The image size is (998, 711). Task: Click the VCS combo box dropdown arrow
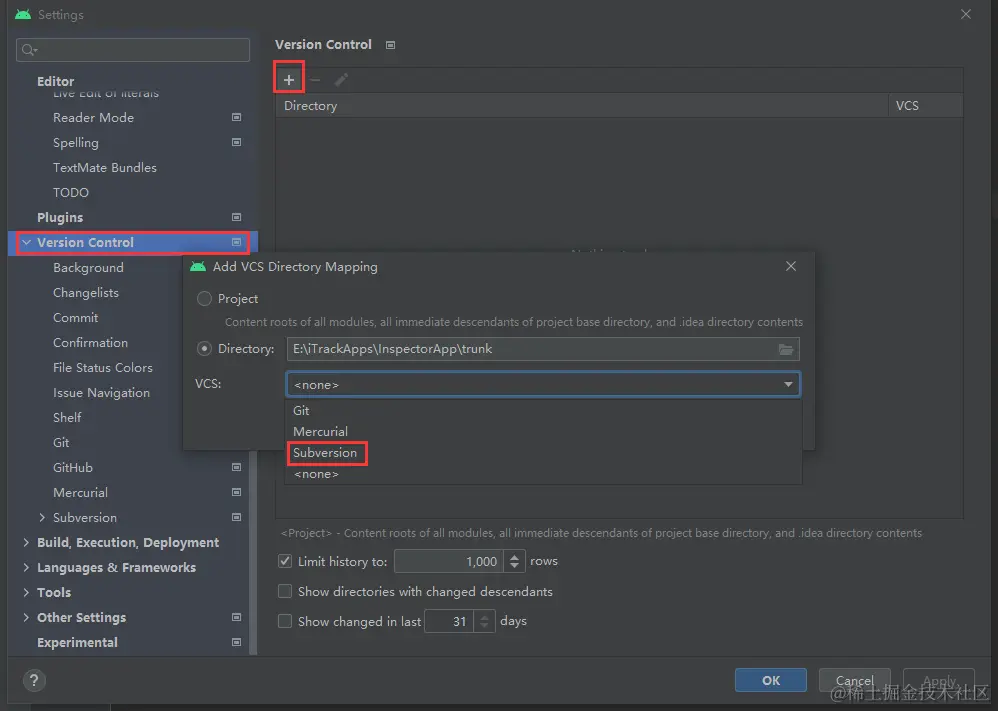pyautogui.click(x=788, y=384)
